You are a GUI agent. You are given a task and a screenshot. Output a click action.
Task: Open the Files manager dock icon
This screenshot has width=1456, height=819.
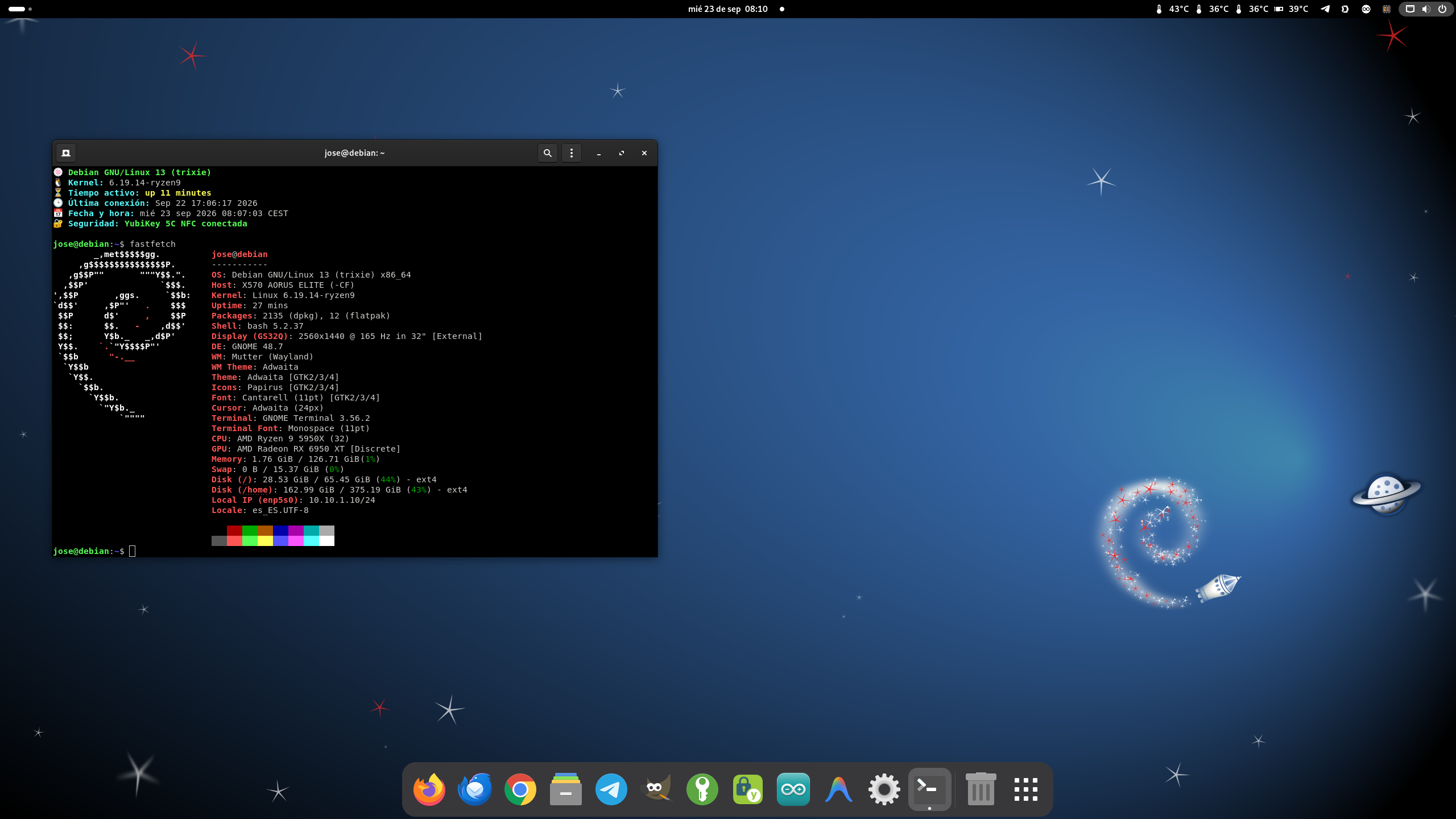(565, 789)
